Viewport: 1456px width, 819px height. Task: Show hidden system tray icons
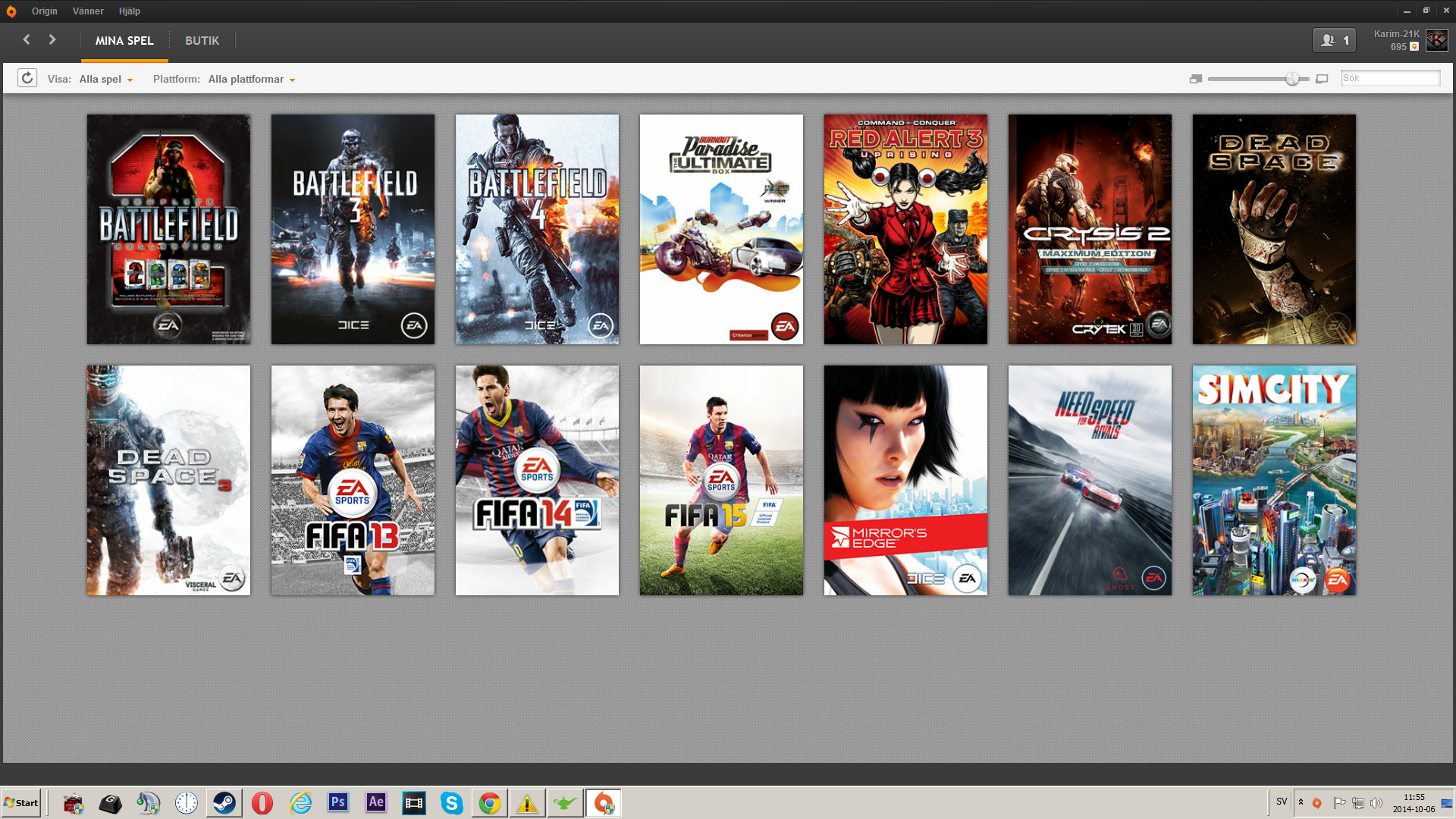pyautogui.click(x=1301, y=802)
